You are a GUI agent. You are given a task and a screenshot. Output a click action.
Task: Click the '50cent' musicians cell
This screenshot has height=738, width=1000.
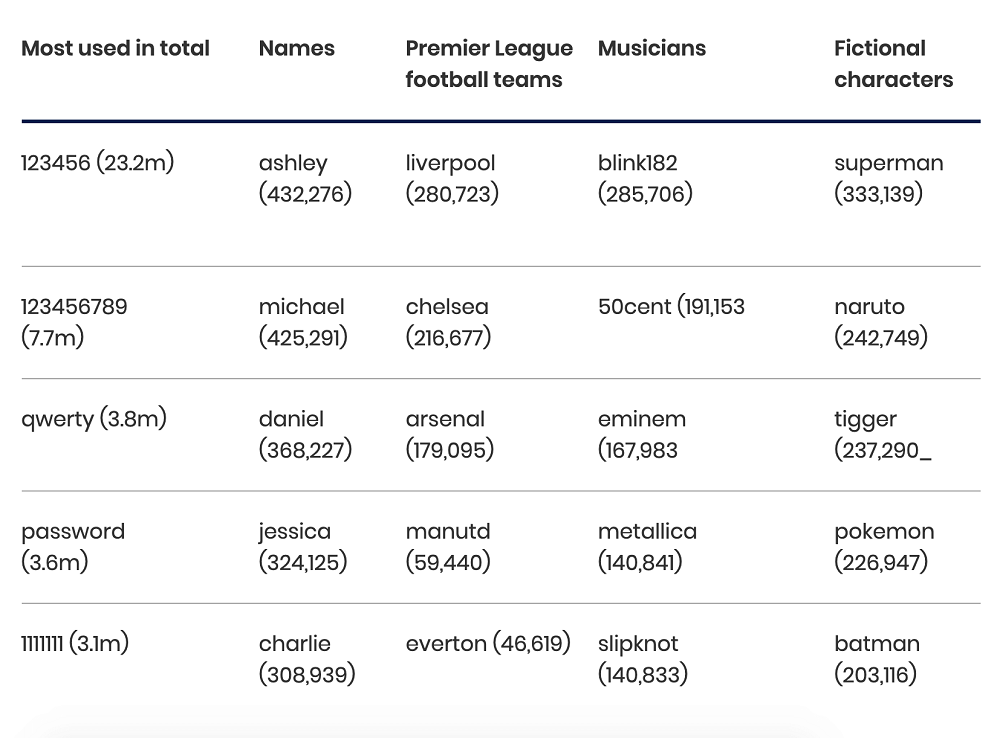[x=671, y=307]
